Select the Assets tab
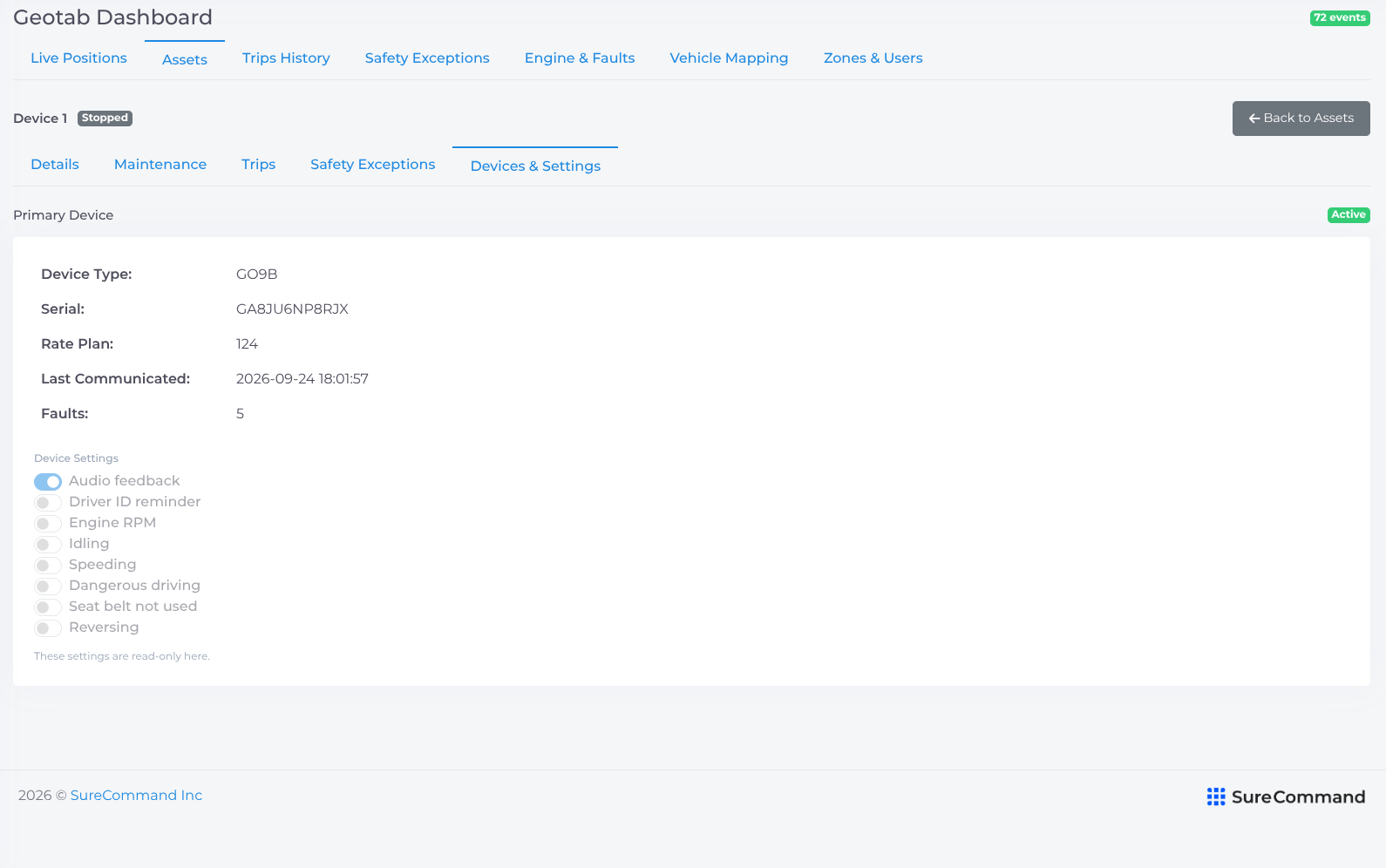This screenshot has height=868, width=1386. [x=185, y=59]
